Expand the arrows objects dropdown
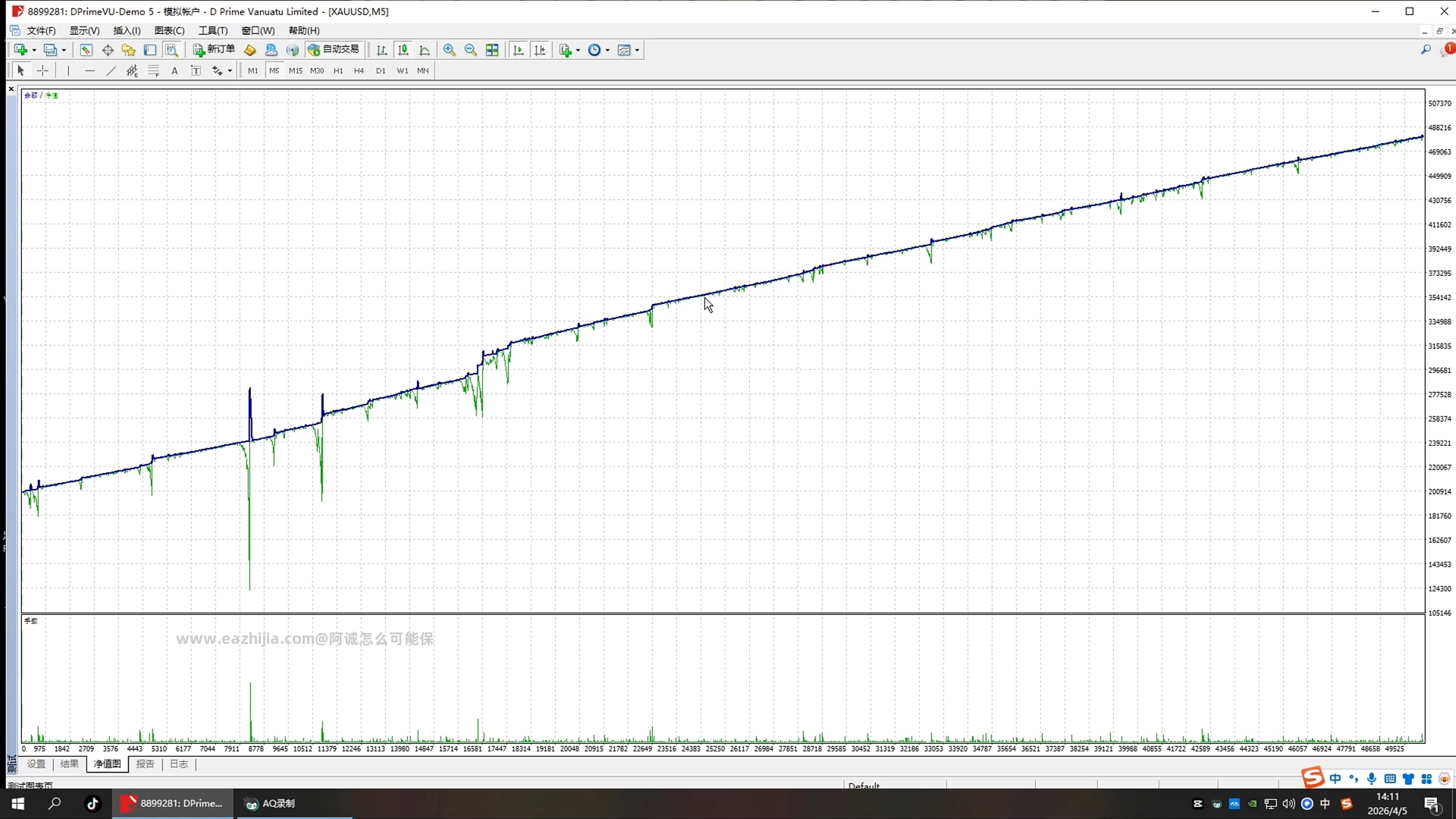 230,71
